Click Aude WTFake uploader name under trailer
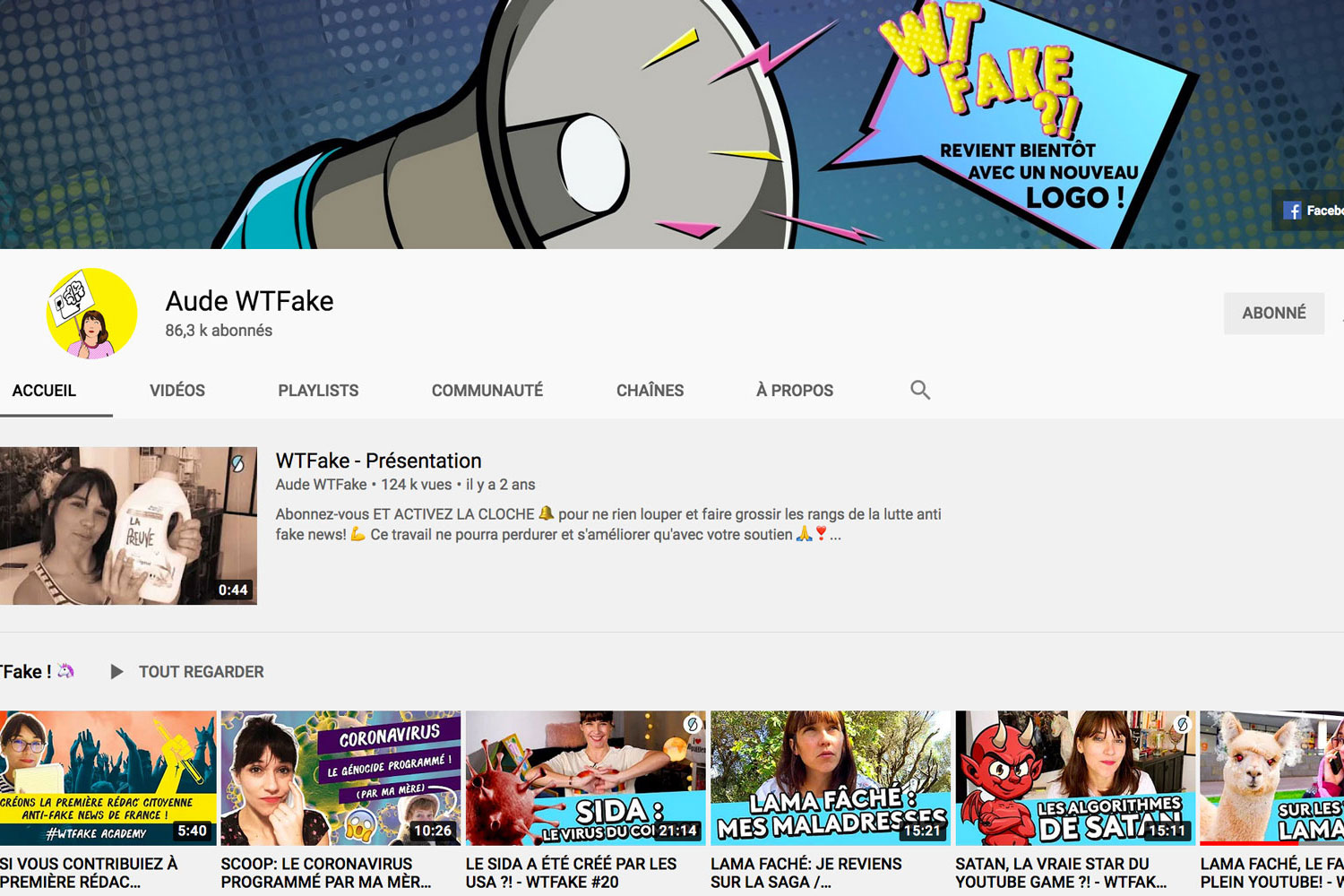Screen dimensions: 1344x896 click(321, 485)
